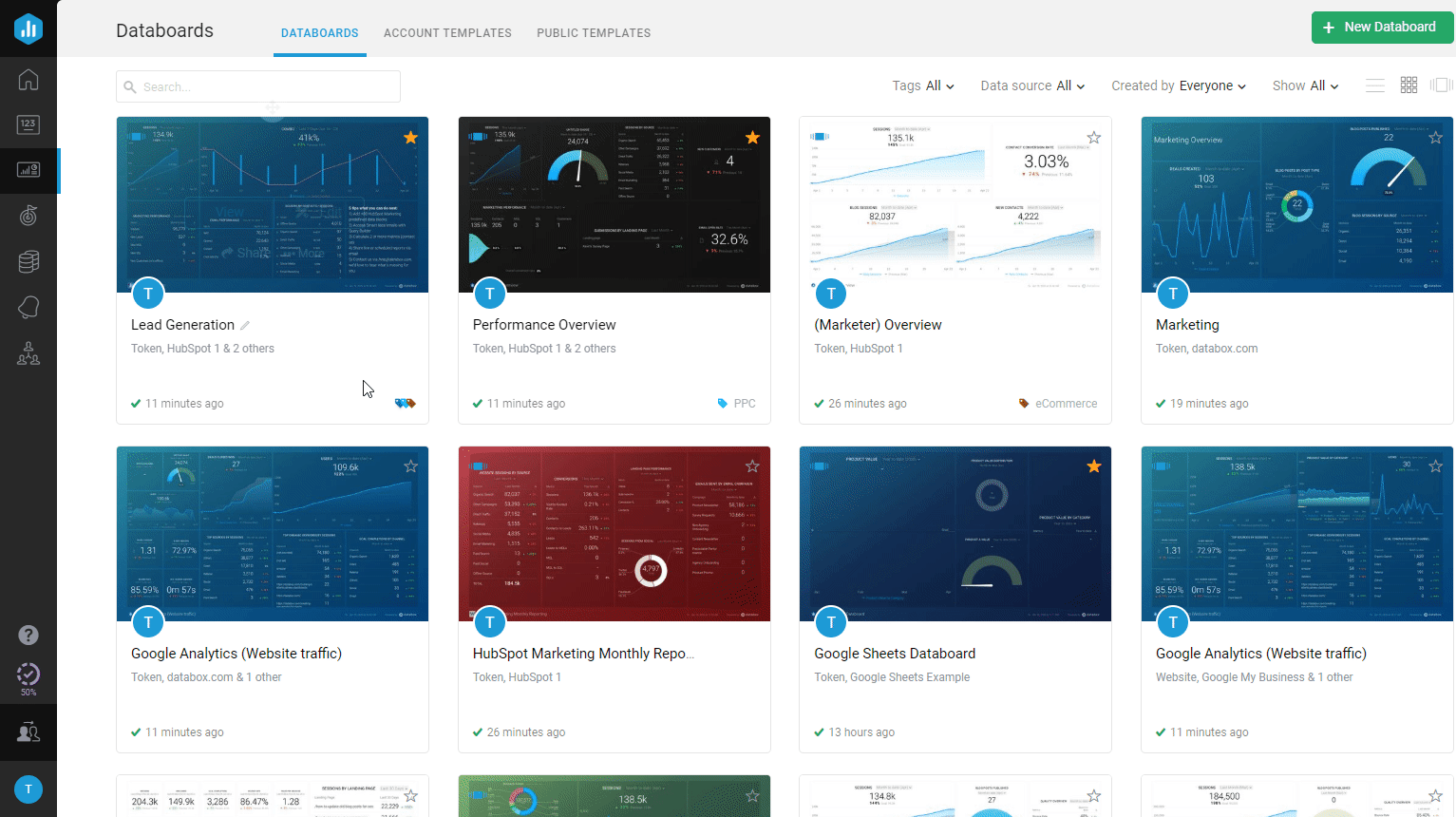Click owner avatar T on Google Sheets Databoard
The image size is (1456, 817).
pyautogui.click(x=831, y=622)
